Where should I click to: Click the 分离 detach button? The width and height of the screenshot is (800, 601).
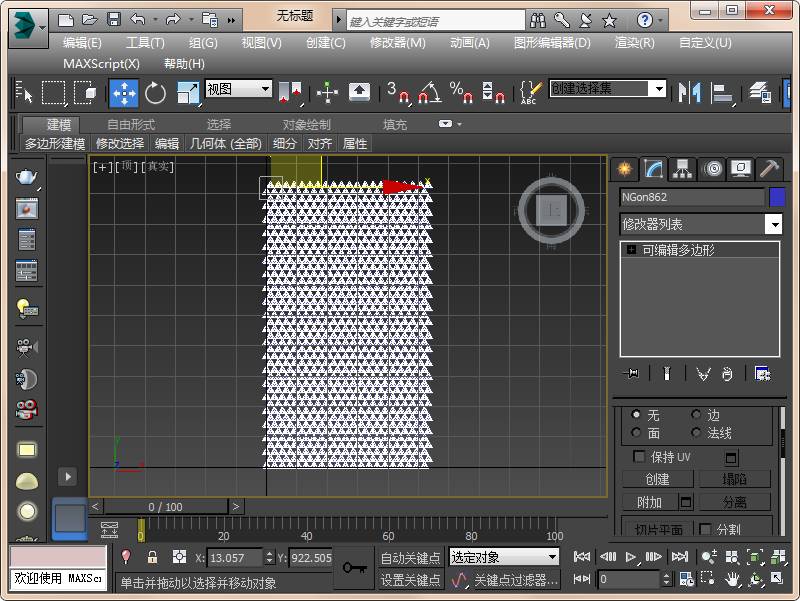pos(734,503)
